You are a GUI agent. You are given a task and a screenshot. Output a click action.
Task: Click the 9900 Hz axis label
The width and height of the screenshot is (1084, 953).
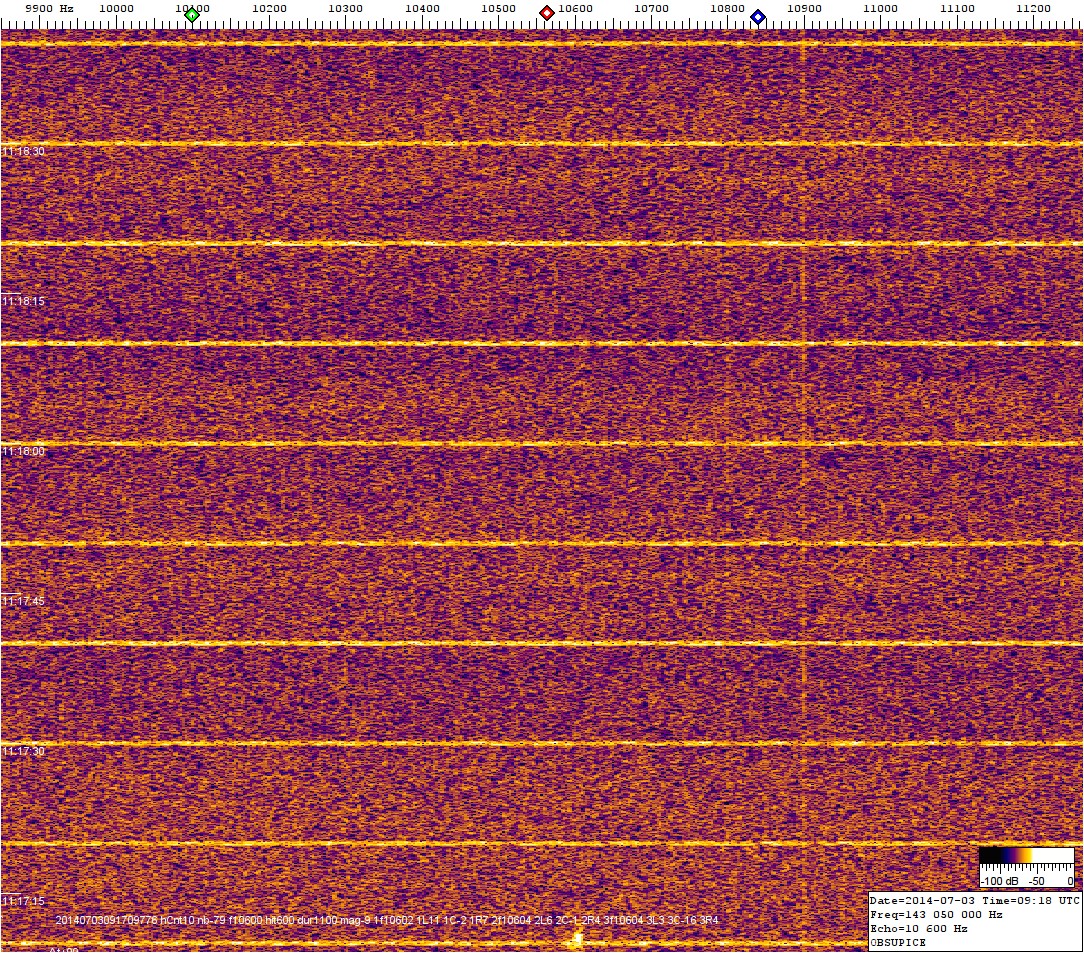49,9
